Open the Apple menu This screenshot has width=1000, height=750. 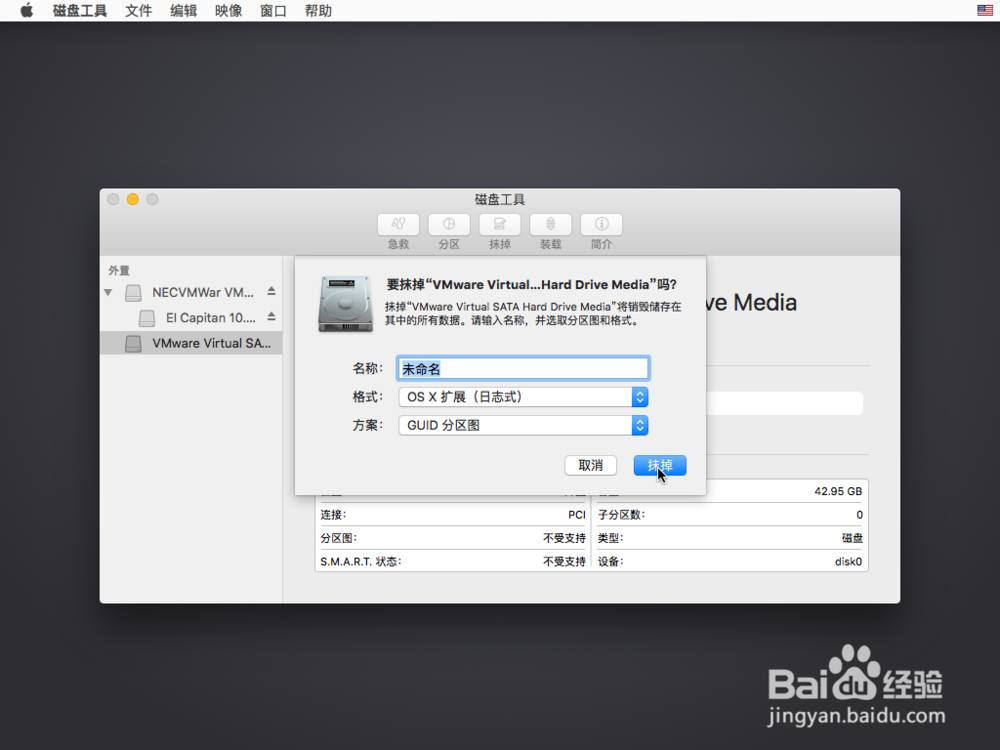(x=26, y=11)
